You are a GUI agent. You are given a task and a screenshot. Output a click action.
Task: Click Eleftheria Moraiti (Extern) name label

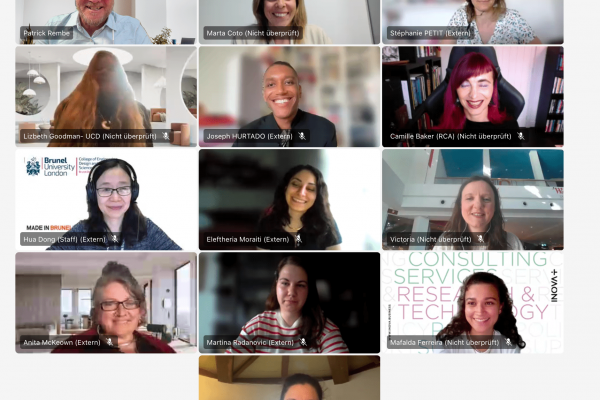[248, 239]
